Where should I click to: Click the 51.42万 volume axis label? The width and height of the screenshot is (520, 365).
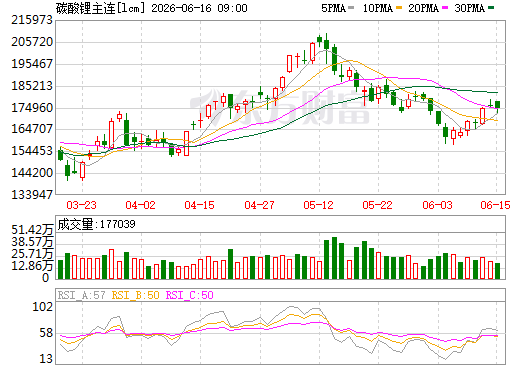(32, 230)
